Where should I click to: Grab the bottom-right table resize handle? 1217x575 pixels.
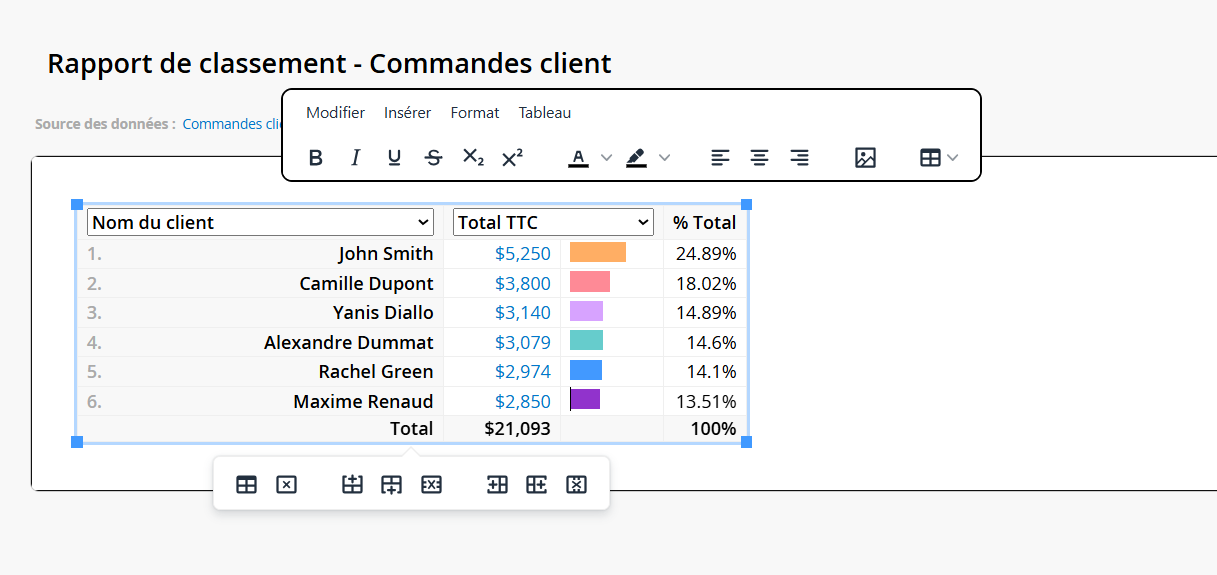[746, 442]
